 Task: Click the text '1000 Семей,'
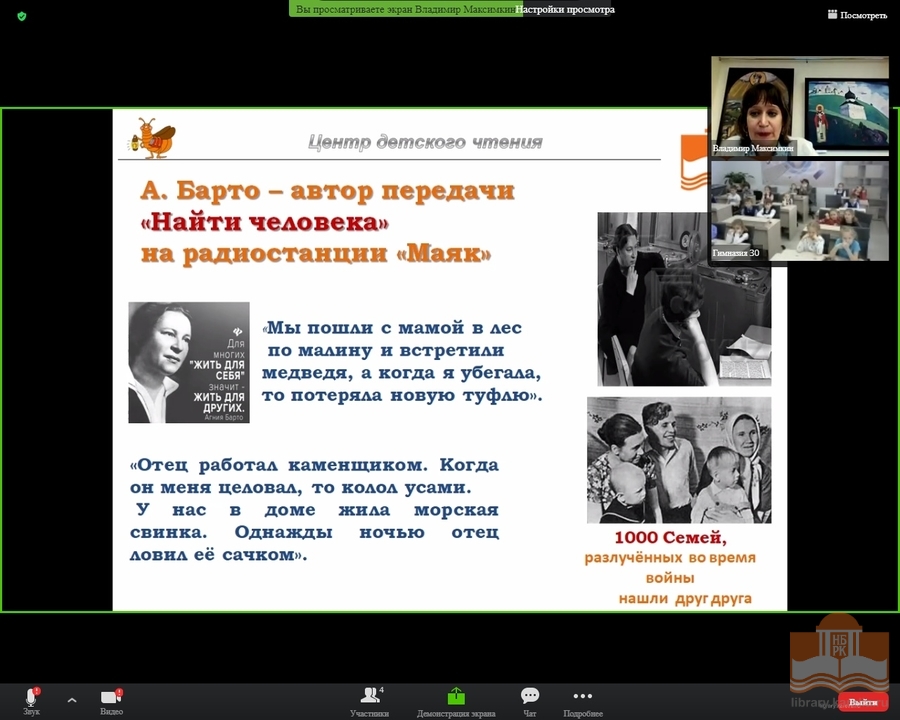click(x=670, y=538)
